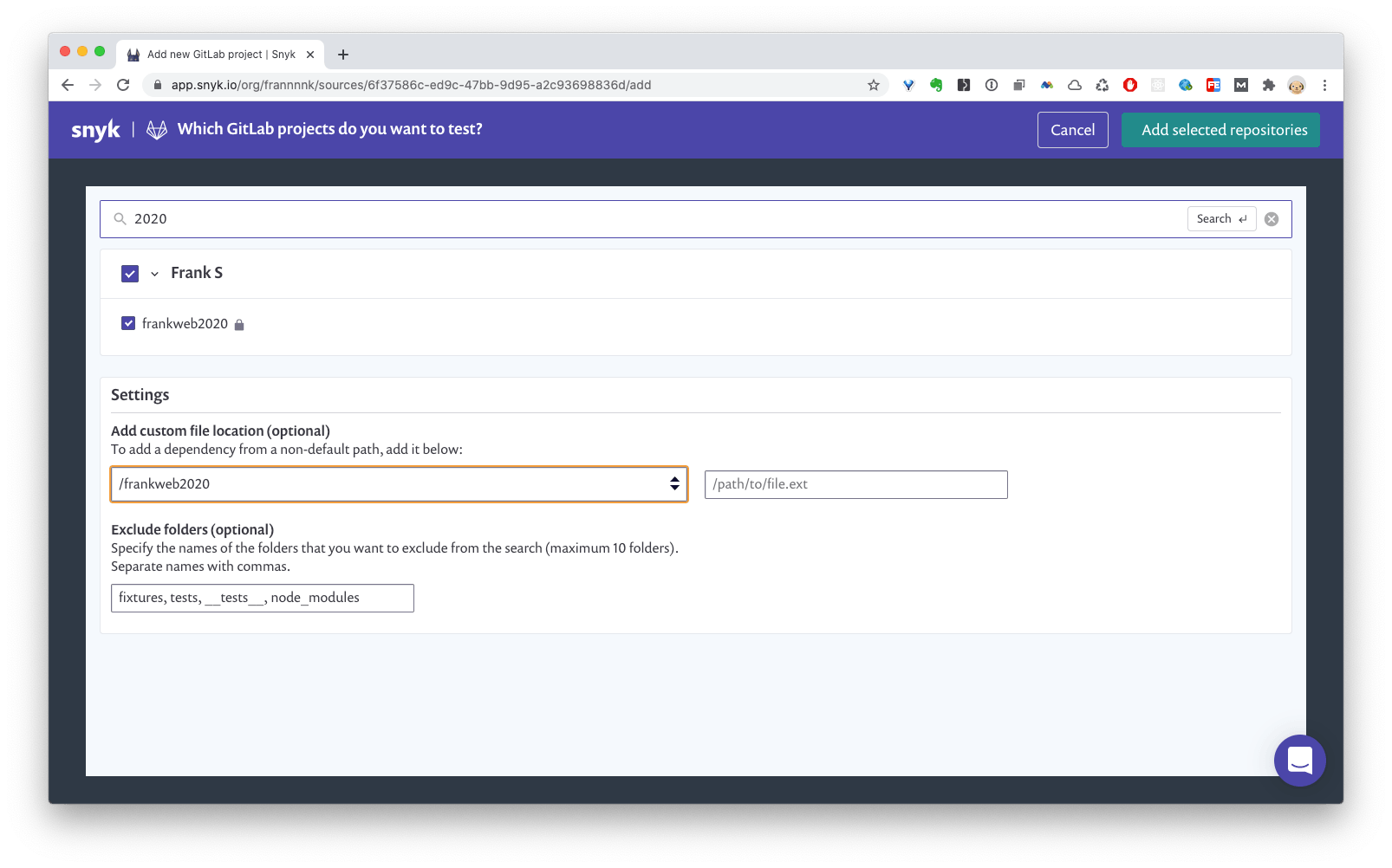Open a new browser tab

[x=343, y=55]
